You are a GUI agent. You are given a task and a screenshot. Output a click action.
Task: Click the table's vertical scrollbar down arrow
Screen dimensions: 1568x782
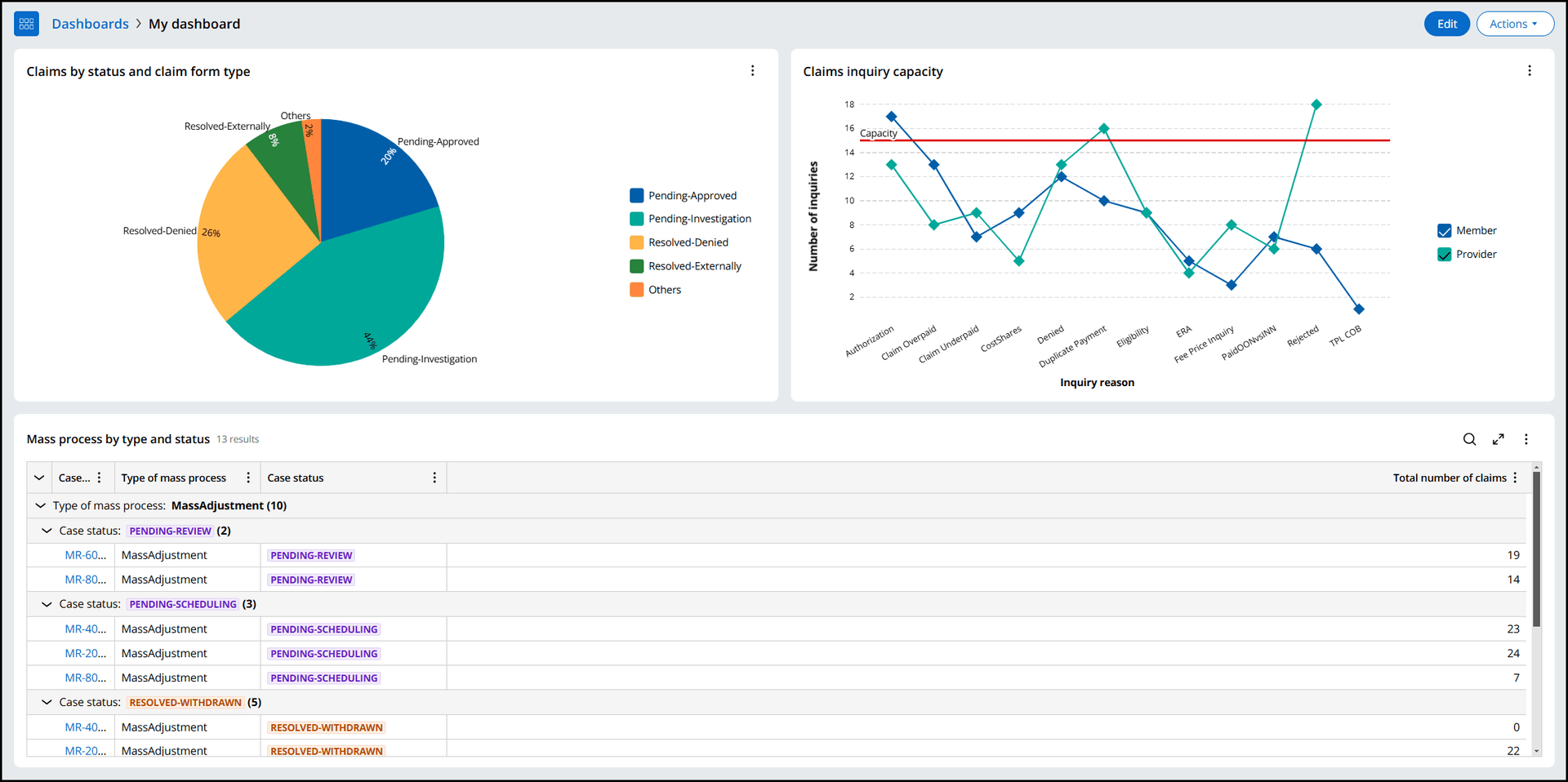pos(1536,750)
